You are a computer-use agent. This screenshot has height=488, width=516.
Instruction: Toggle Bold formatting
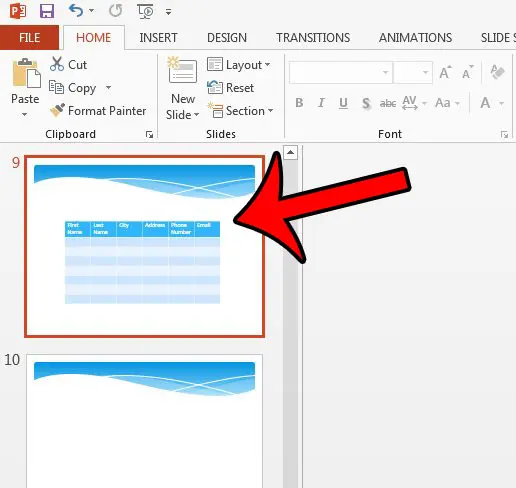pyautogui.click(x=299, y=103)
